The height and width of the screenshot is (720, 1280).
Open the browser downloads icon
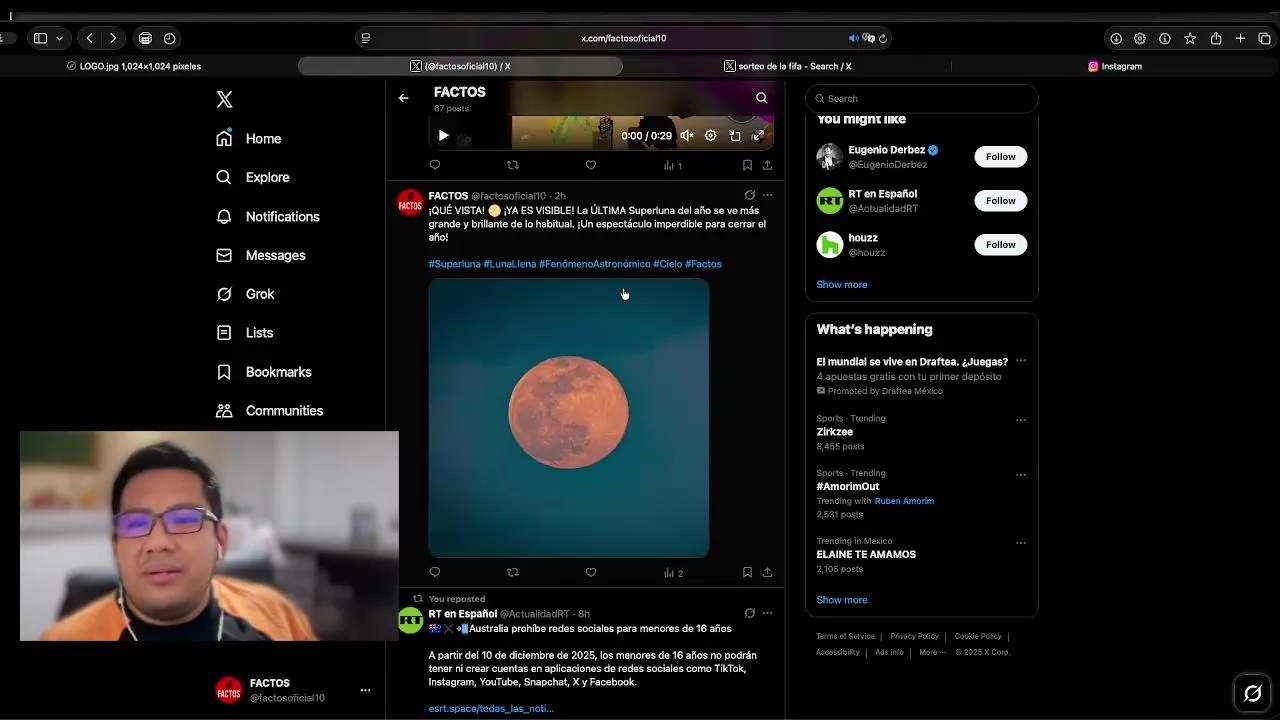(x=1116, y=38)
